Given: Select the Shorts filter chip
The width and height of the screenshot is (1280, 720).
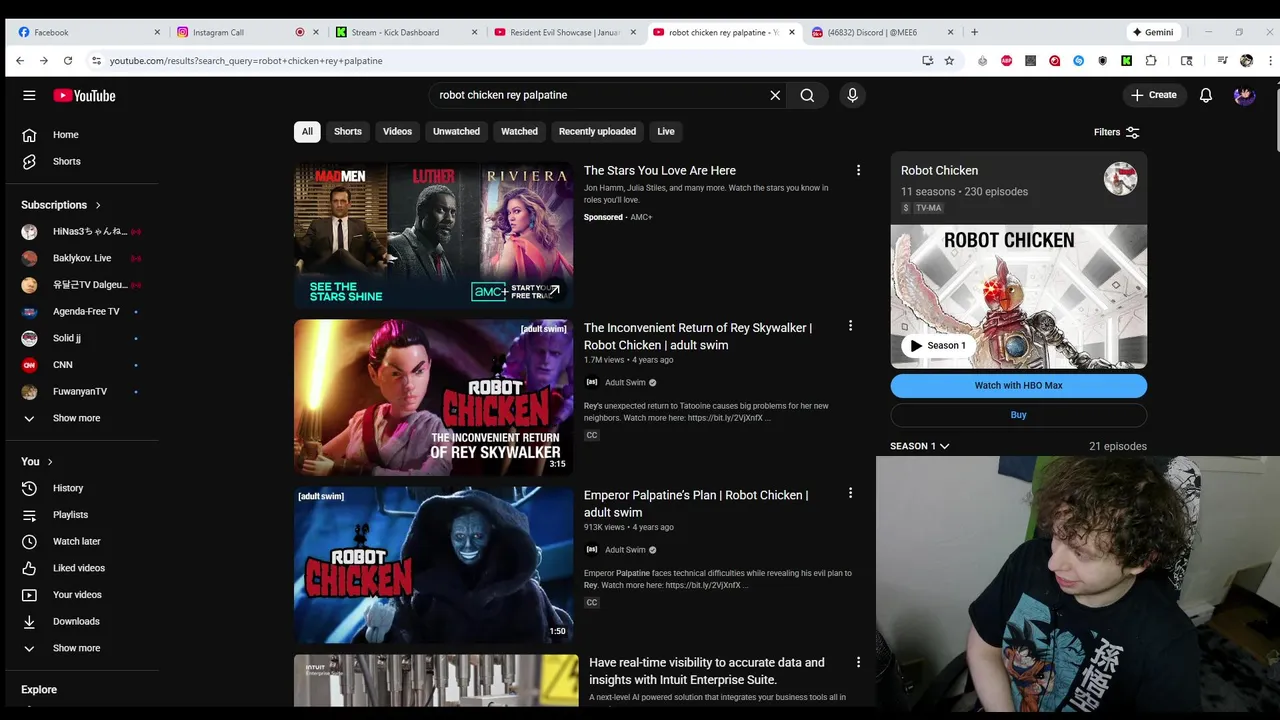Looking at the screenshot, I should 348,132.
